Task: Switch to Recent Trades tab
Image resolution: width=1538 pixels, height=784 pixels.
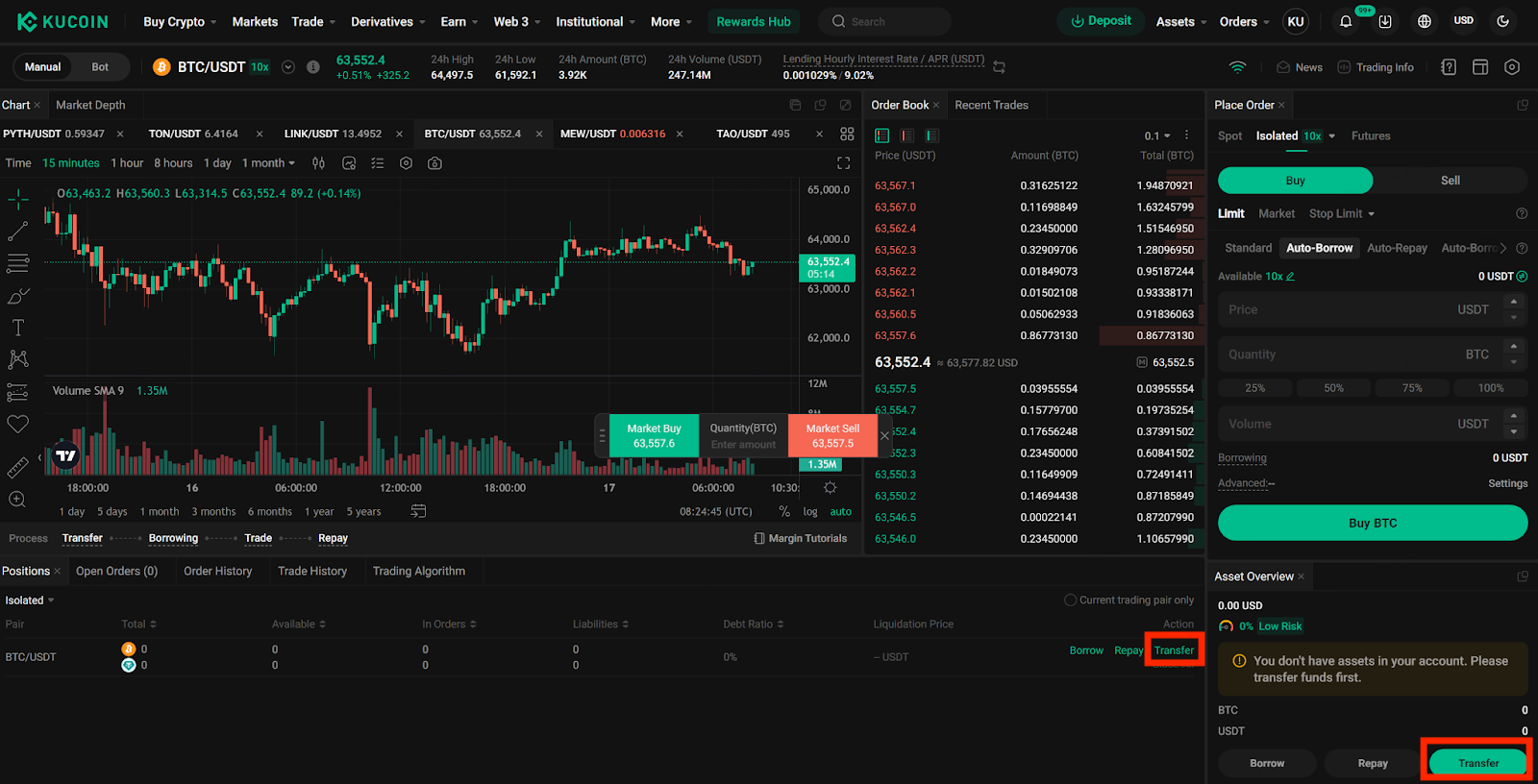Action: click(991, 105)
